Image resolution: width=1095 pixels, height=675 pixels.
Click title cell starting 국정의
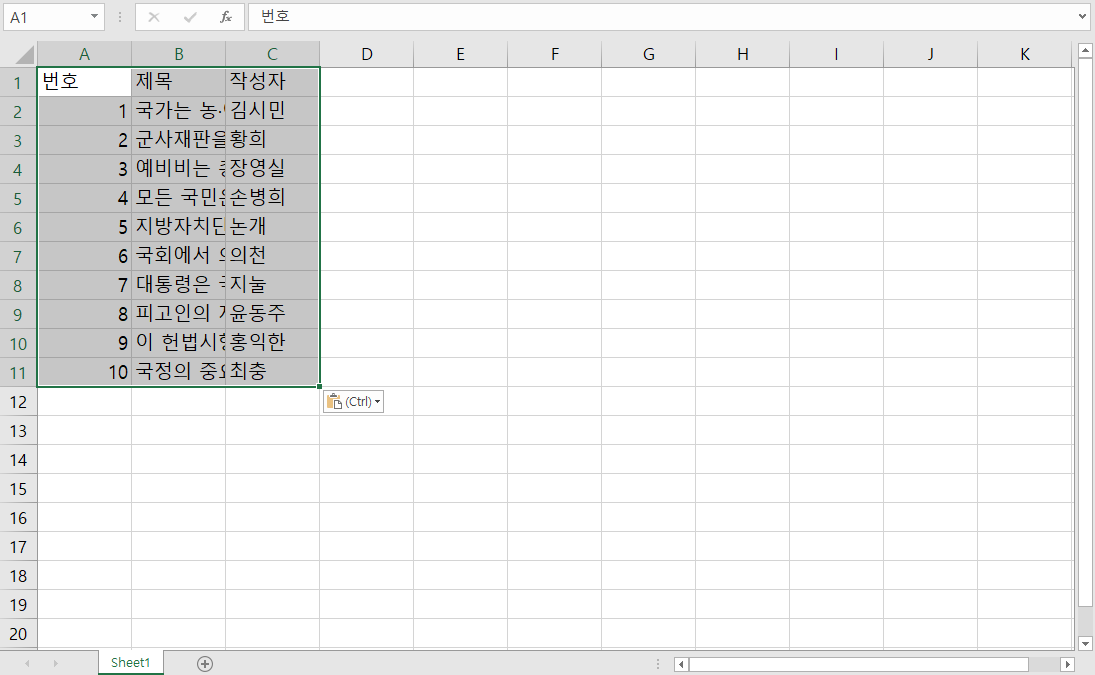(x=179, y=372)
